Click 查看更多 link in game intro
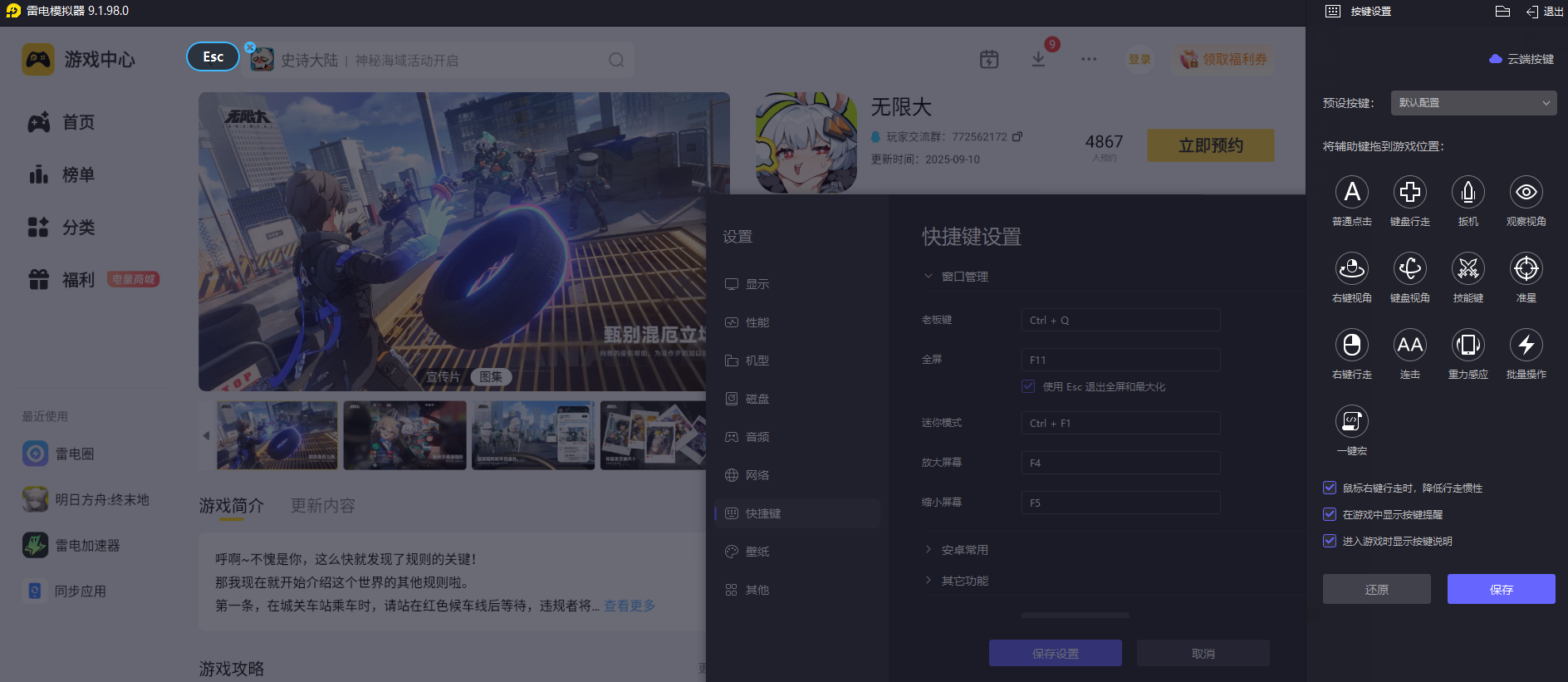Viewport: 1568px width, 682px height. 630,606
